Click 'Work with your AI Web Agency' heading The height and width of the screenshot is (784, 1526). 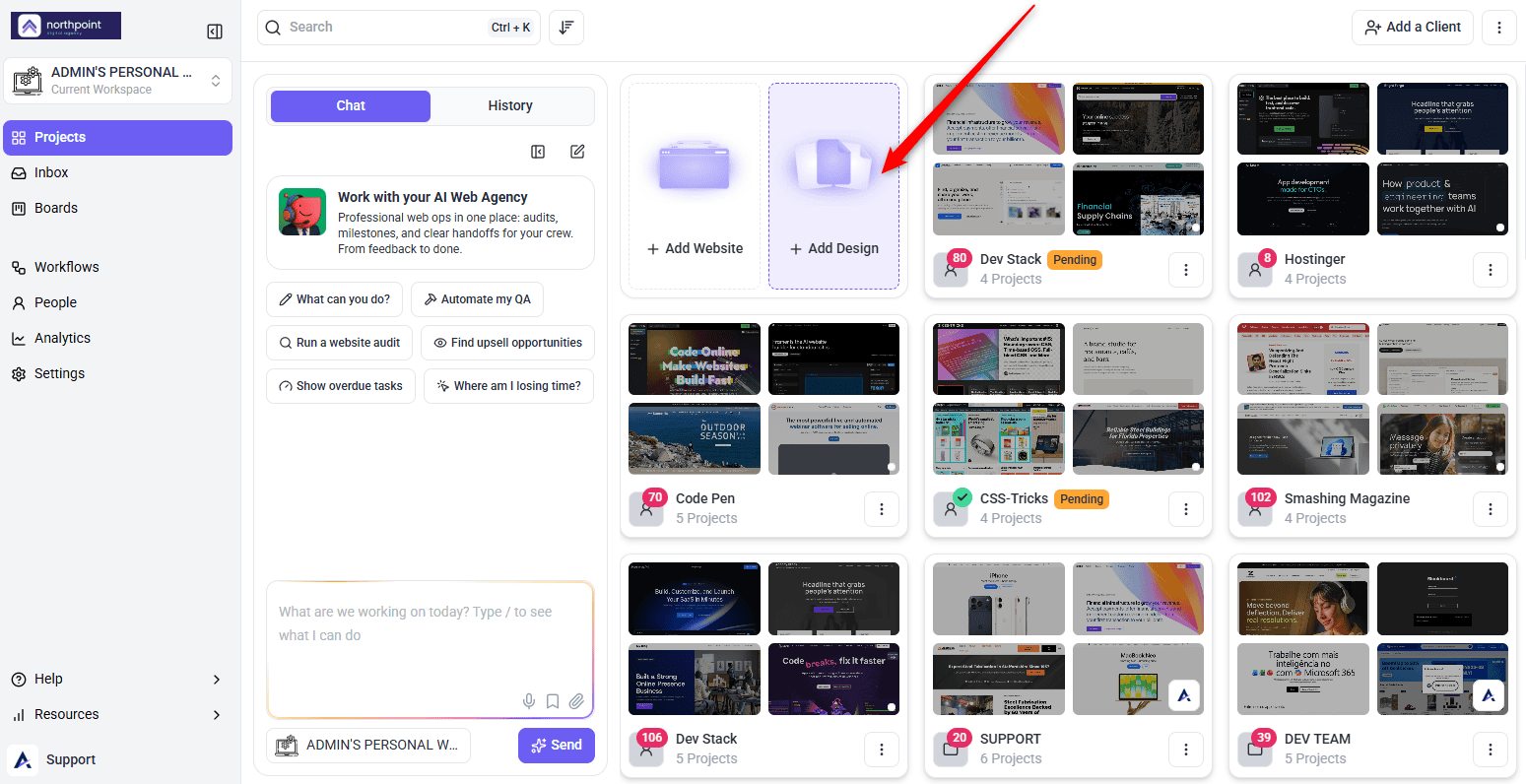(432, 197)
